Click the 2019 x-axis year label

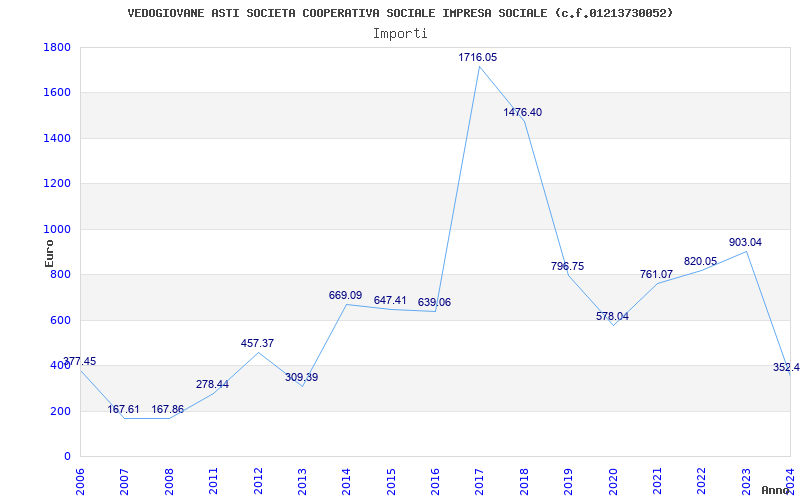[569, 481]
